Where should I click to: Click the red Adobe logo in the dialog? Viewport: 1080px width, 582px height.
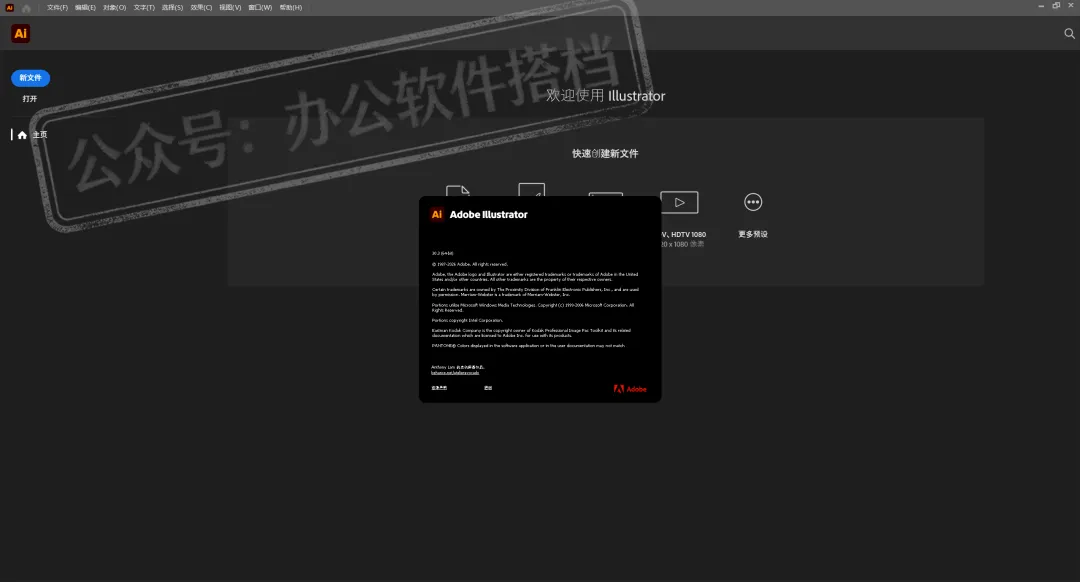(x=630, y=389)
